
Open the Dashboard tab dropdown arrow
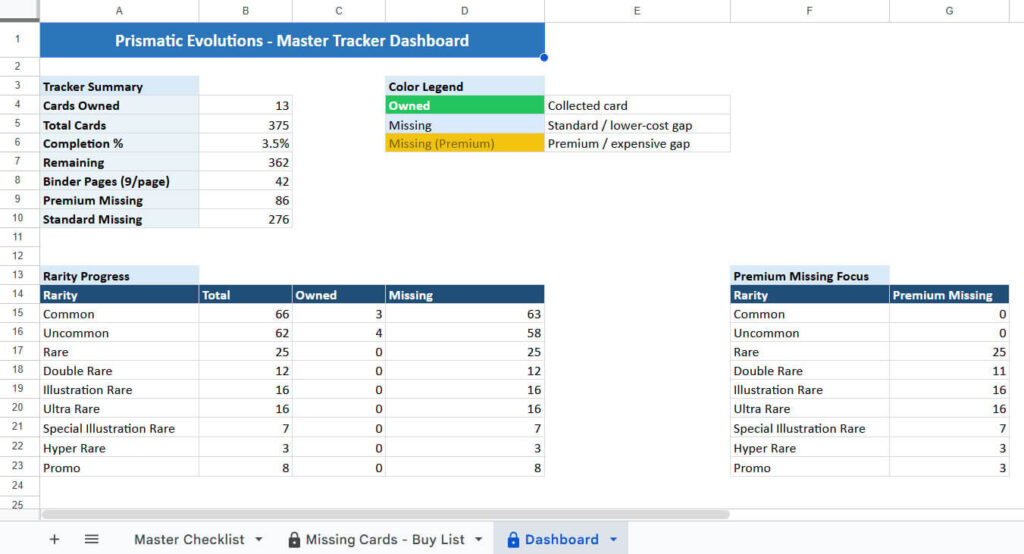(613, 539)
